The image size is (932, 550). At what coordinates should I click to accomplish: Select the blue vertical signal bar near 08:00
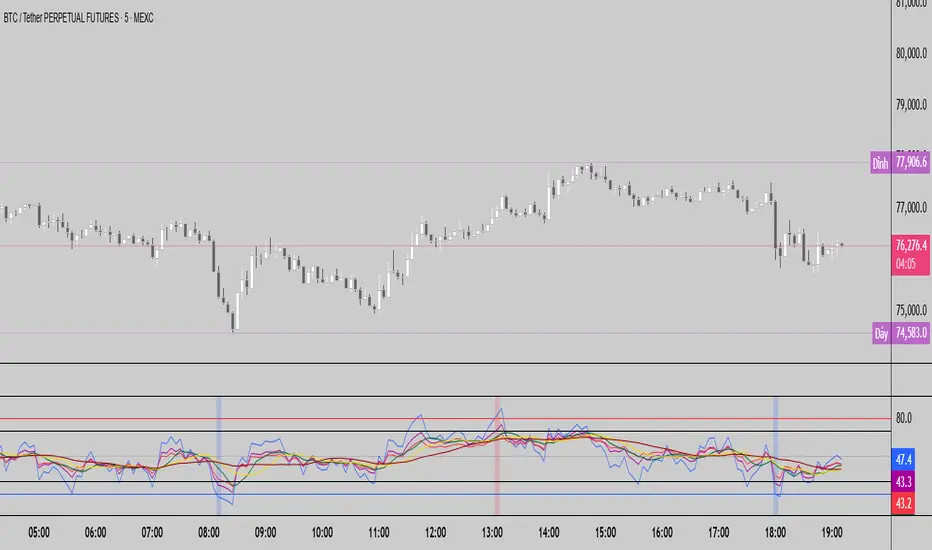(218, 455)
